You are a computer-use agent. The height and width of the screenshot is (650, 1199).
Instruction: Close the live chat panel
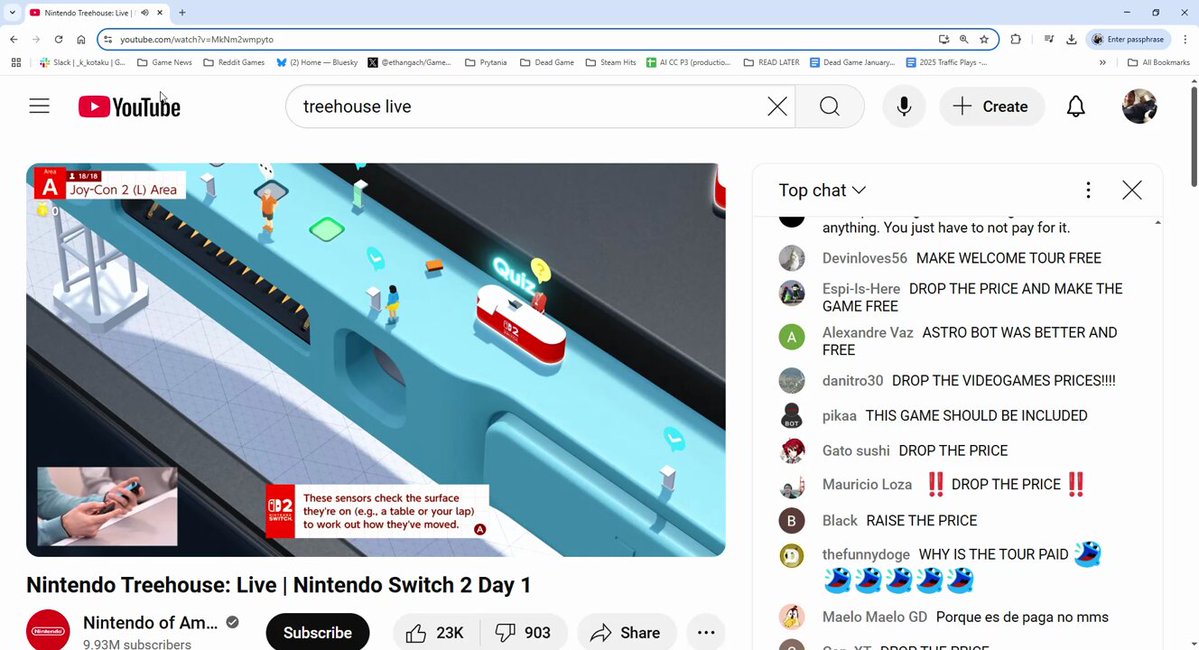tap(1132, 190)
